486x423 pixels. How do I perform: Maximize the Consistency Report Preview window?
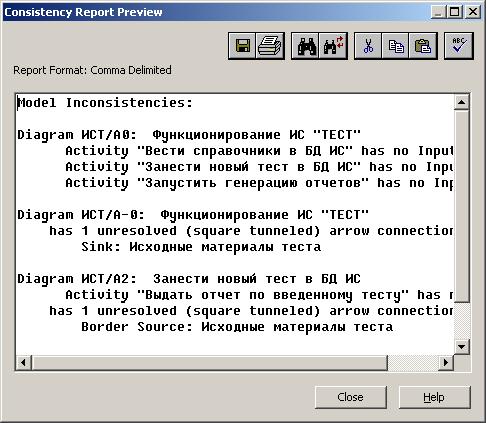[x=455, y=12]
